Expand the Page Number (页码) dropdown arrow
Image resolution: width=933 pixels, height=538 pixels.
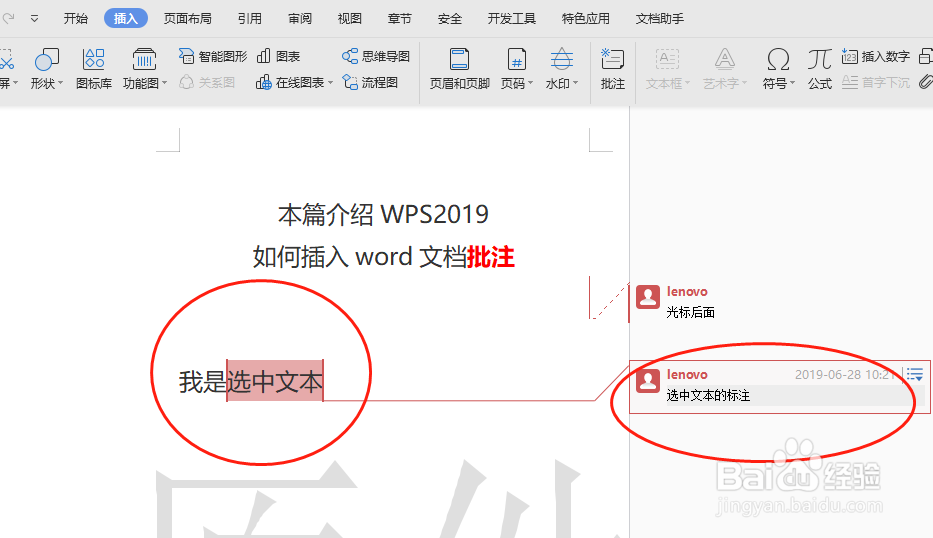coord(530,83)
